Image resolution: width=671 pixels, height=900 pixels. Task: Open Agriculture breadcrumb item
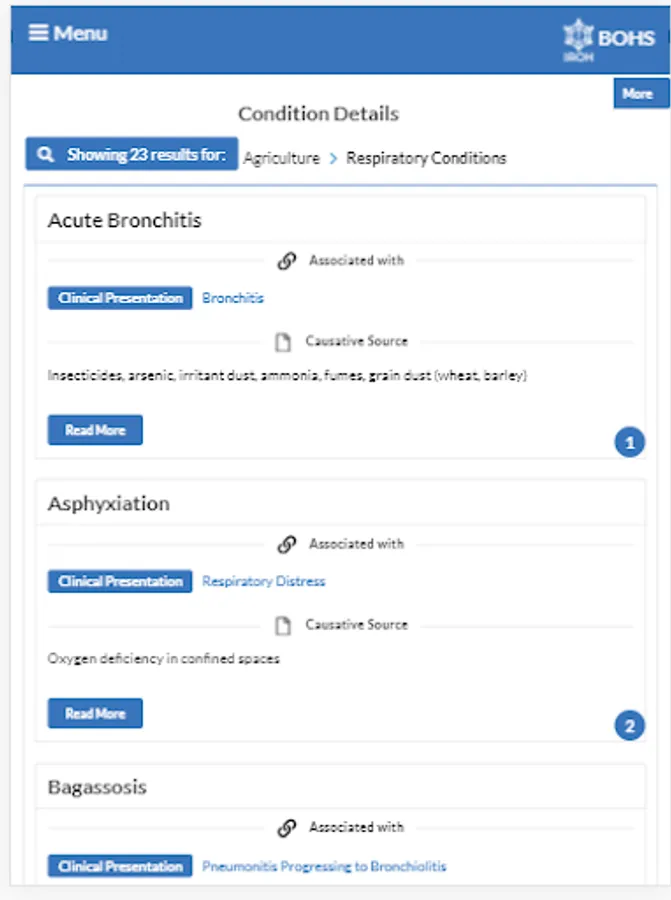pyautogui.click(x=282, y=158)
